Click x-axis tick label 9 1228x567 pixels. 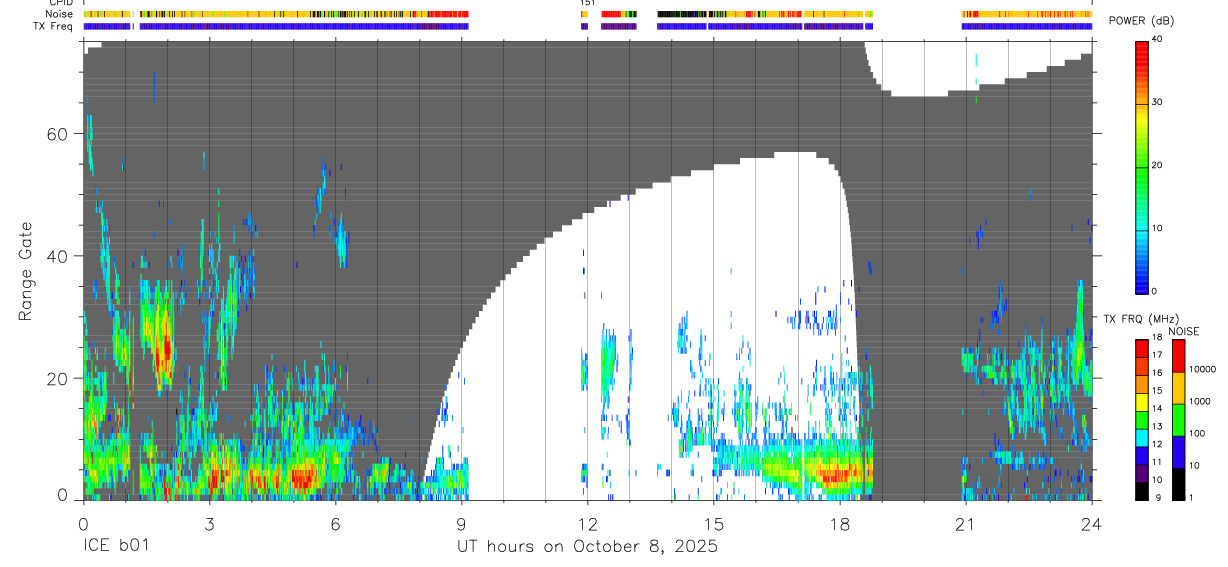(461, 524)
